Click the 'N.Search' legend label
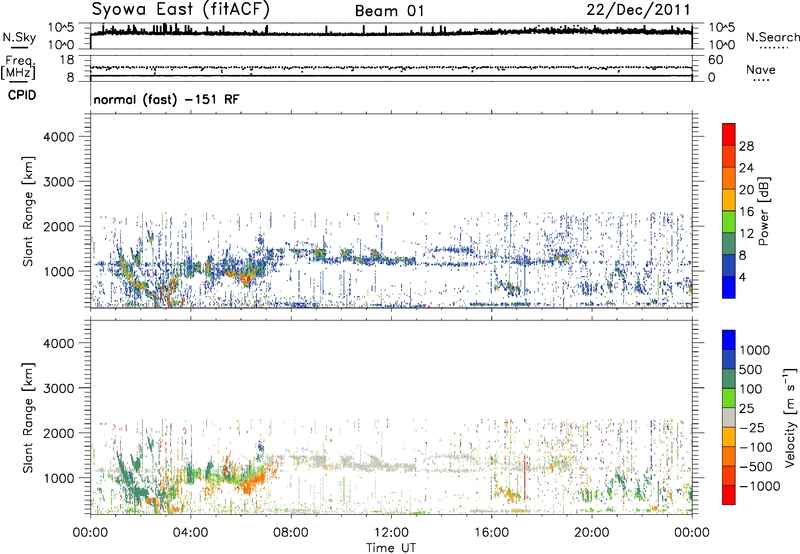The height and width of the screenshot is (554, 800). pos(772,37)
